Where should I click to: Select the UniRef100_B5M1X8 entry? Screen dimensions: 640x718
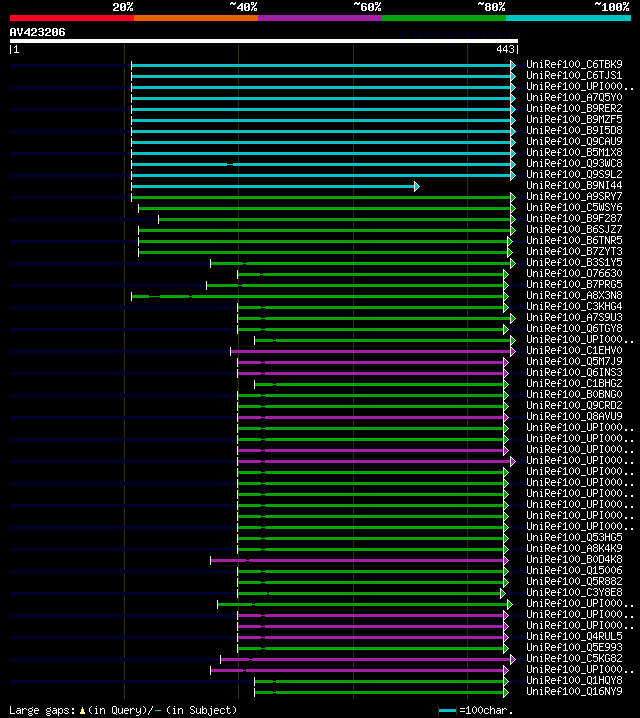click(574, 152)
